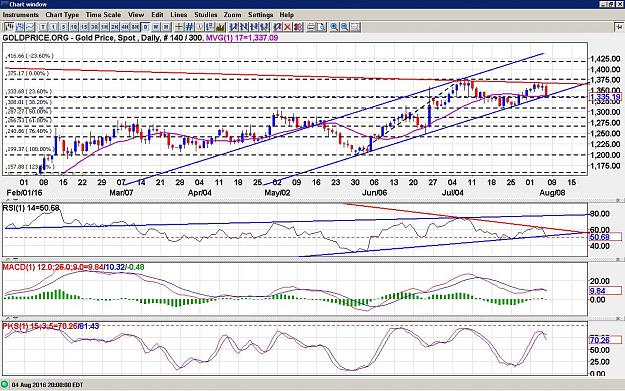Click the PKS(1) stochastic label
This screenshot has width=625, height=391.
[x=51, y=326]
